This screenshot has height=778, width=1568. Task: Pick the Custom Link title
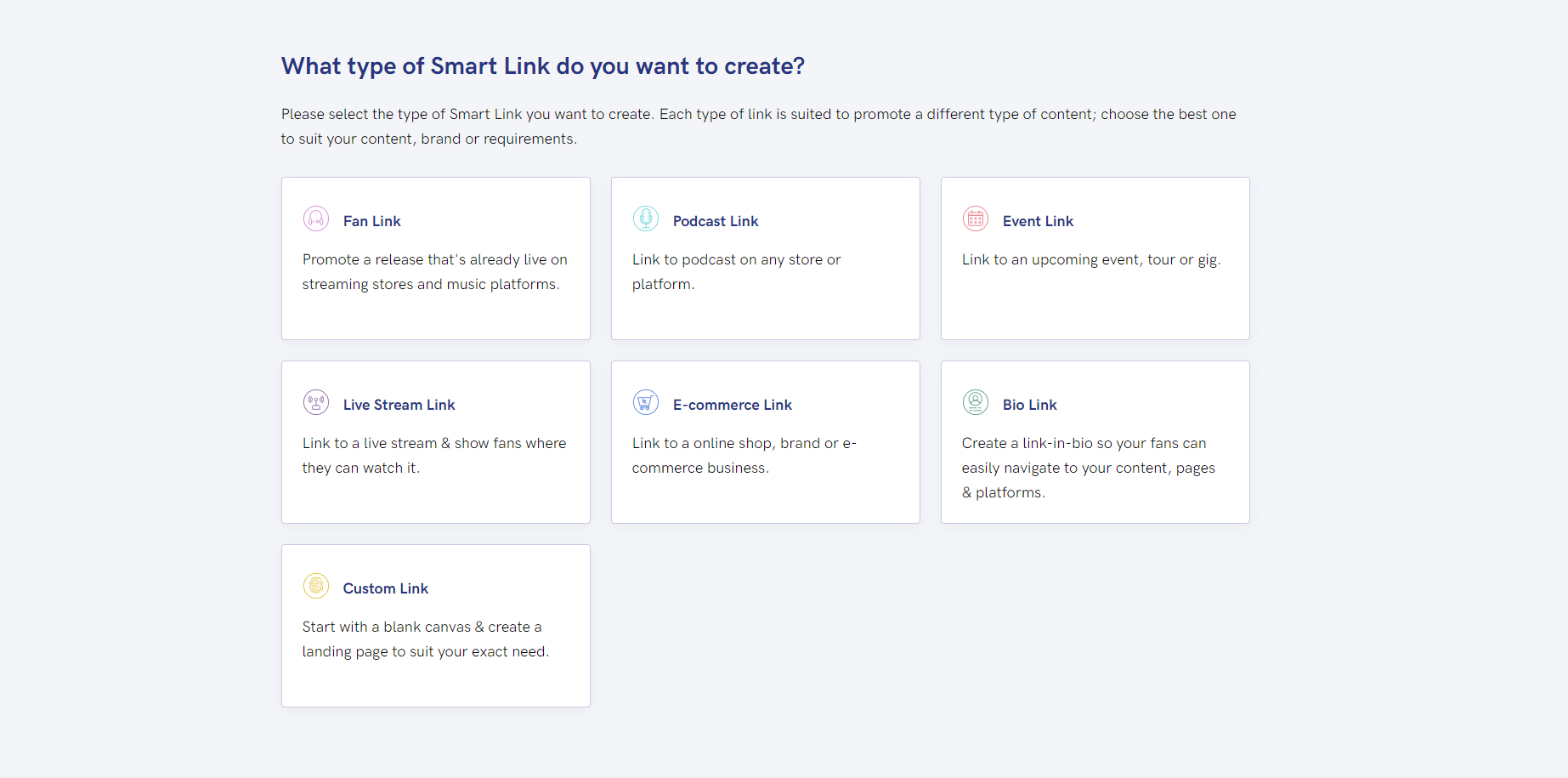pyautogui.click(x=386, y=588)
